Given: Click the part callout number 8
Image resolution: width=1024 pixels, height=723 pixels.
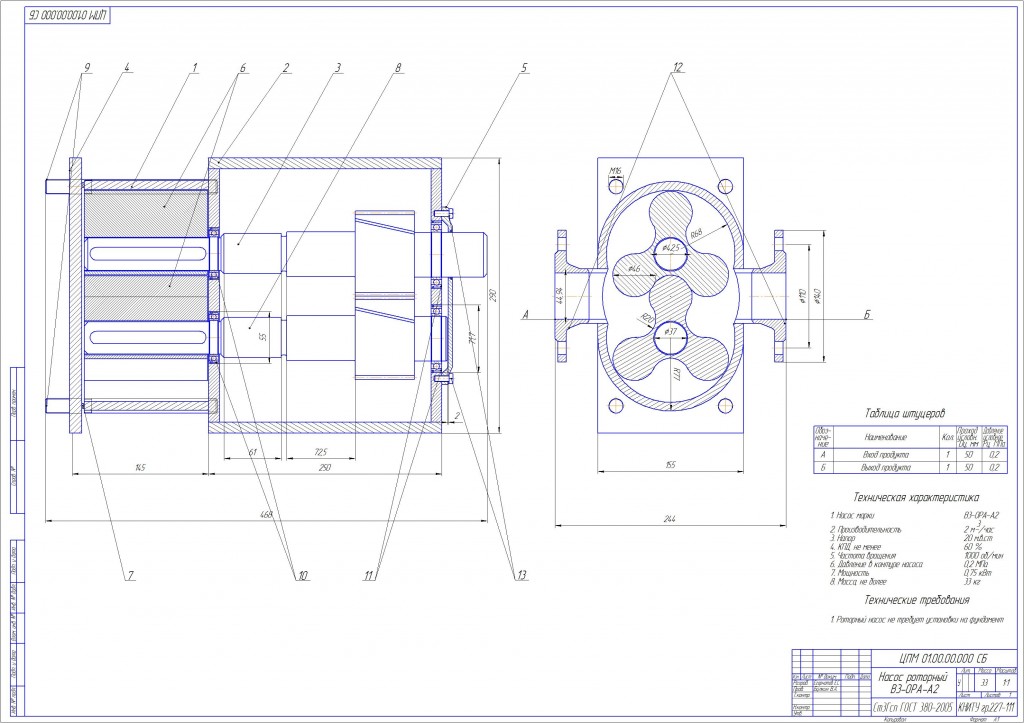Looking at the screenshot, I should (398, 67).
